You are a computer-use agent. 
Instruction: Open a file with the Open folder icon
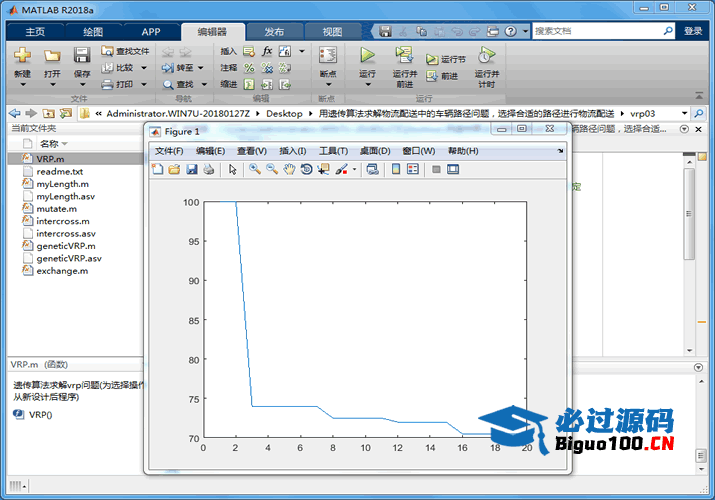[52, 56]
